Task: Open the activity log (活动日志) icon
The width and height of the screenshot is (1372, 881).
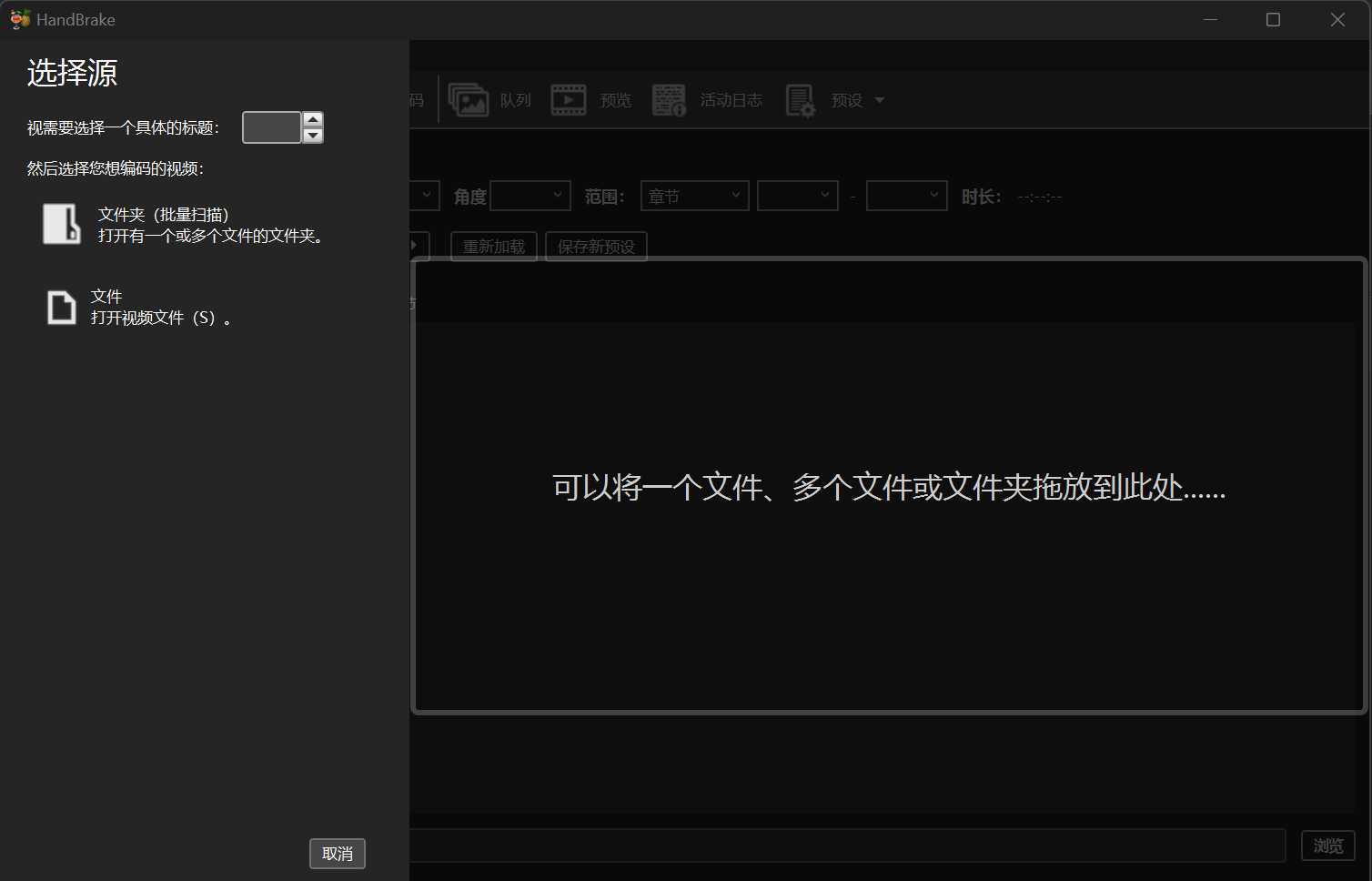Action: [x=669, y=100]
